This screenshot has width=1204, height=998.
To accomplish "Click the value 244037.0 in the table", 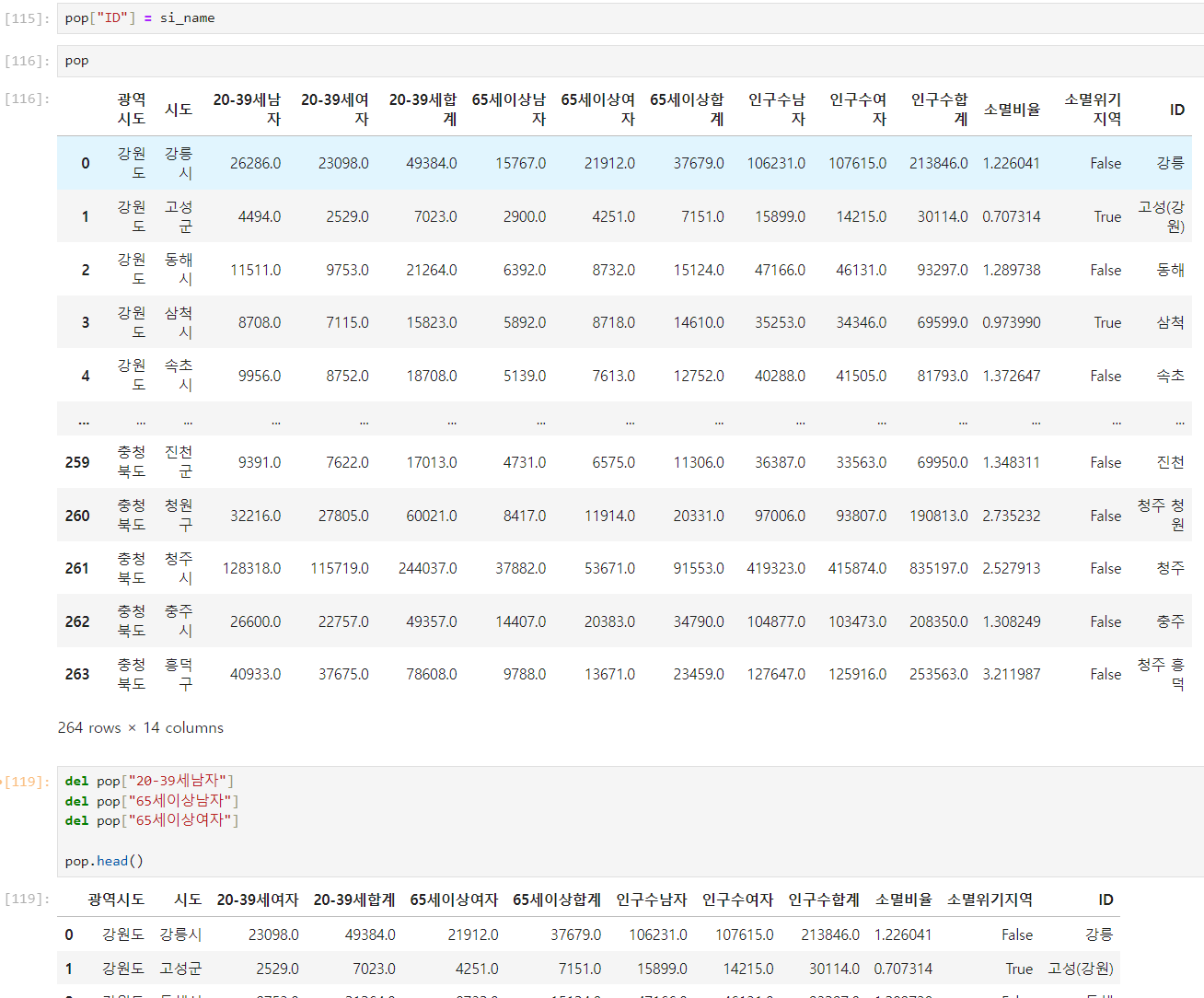I will click(428, 568).
